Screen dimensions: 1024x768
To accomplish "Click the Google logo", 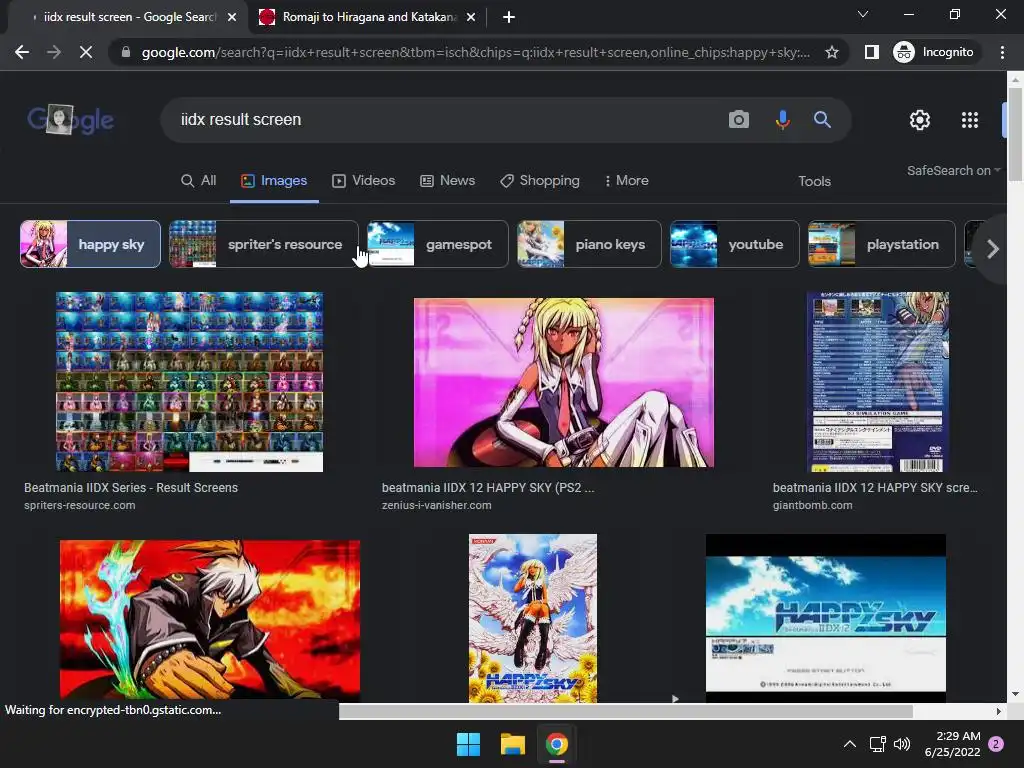I will point(71,120).
